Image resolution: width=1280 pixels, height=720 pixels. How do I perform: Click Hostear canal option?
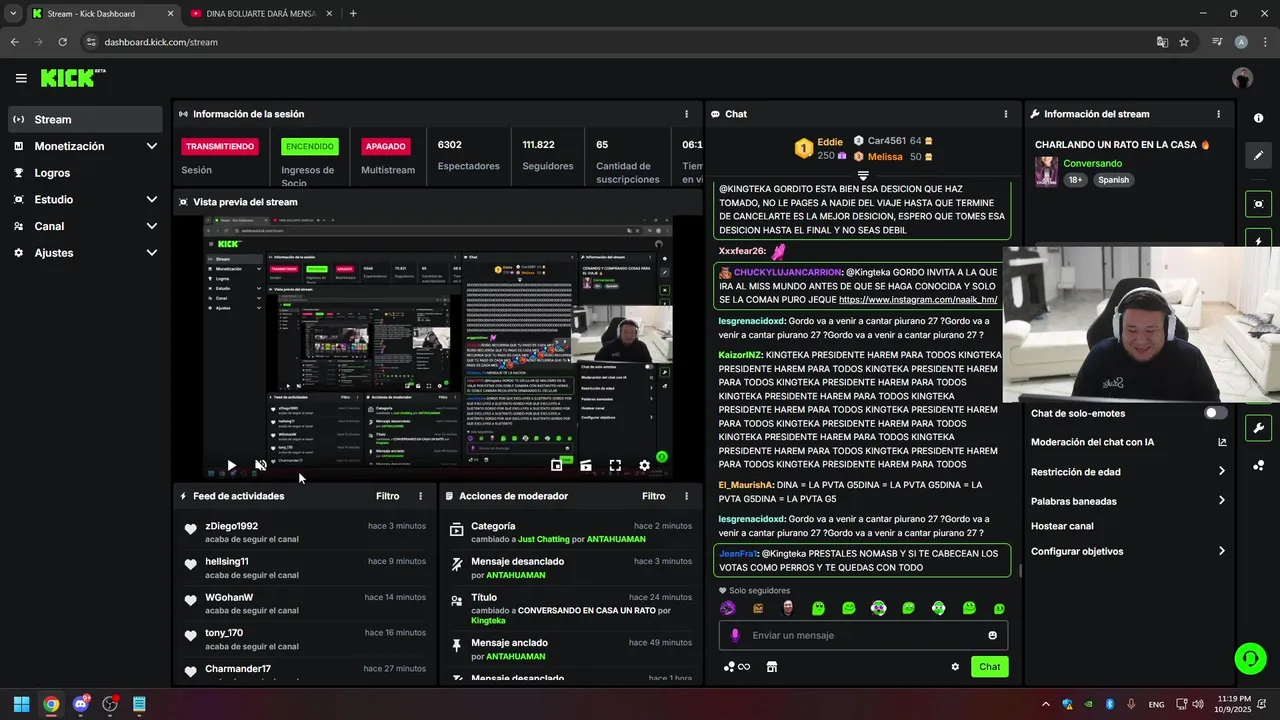point(1062,526)
